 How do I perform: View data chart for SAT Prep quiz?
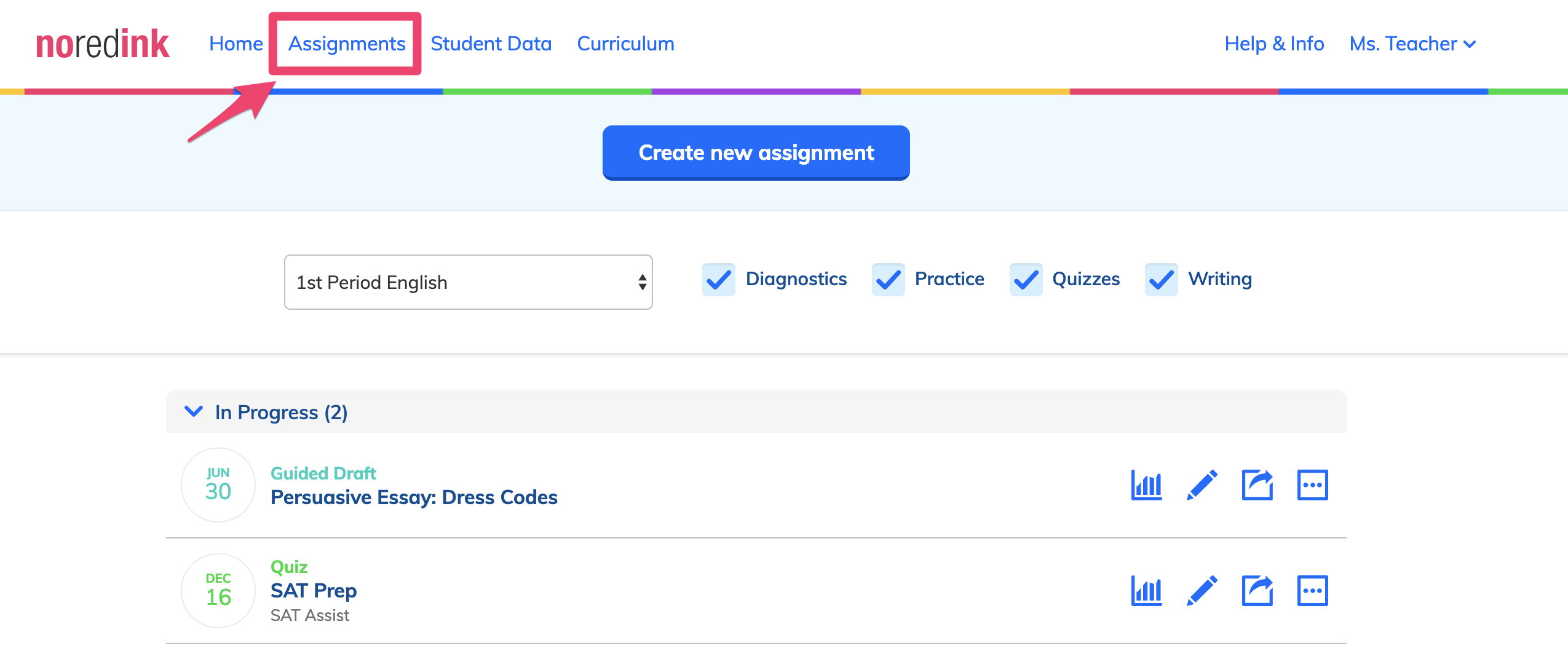(x=1146, y=591)
